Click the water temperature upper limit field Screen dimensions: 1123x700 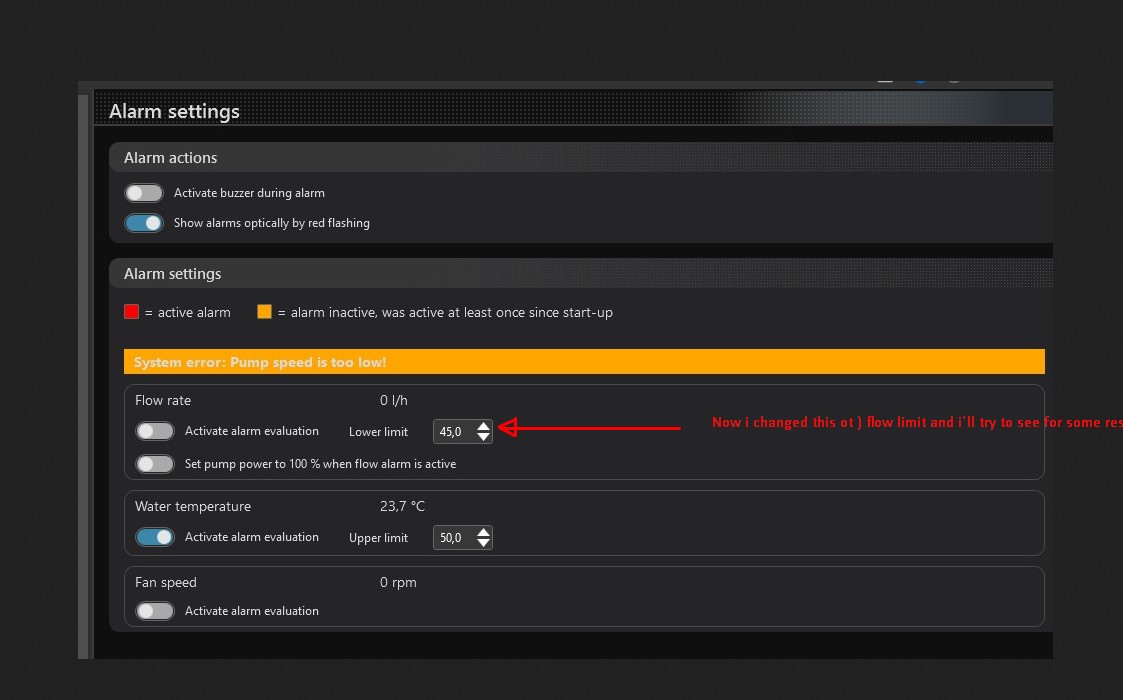tap(452, 538)
